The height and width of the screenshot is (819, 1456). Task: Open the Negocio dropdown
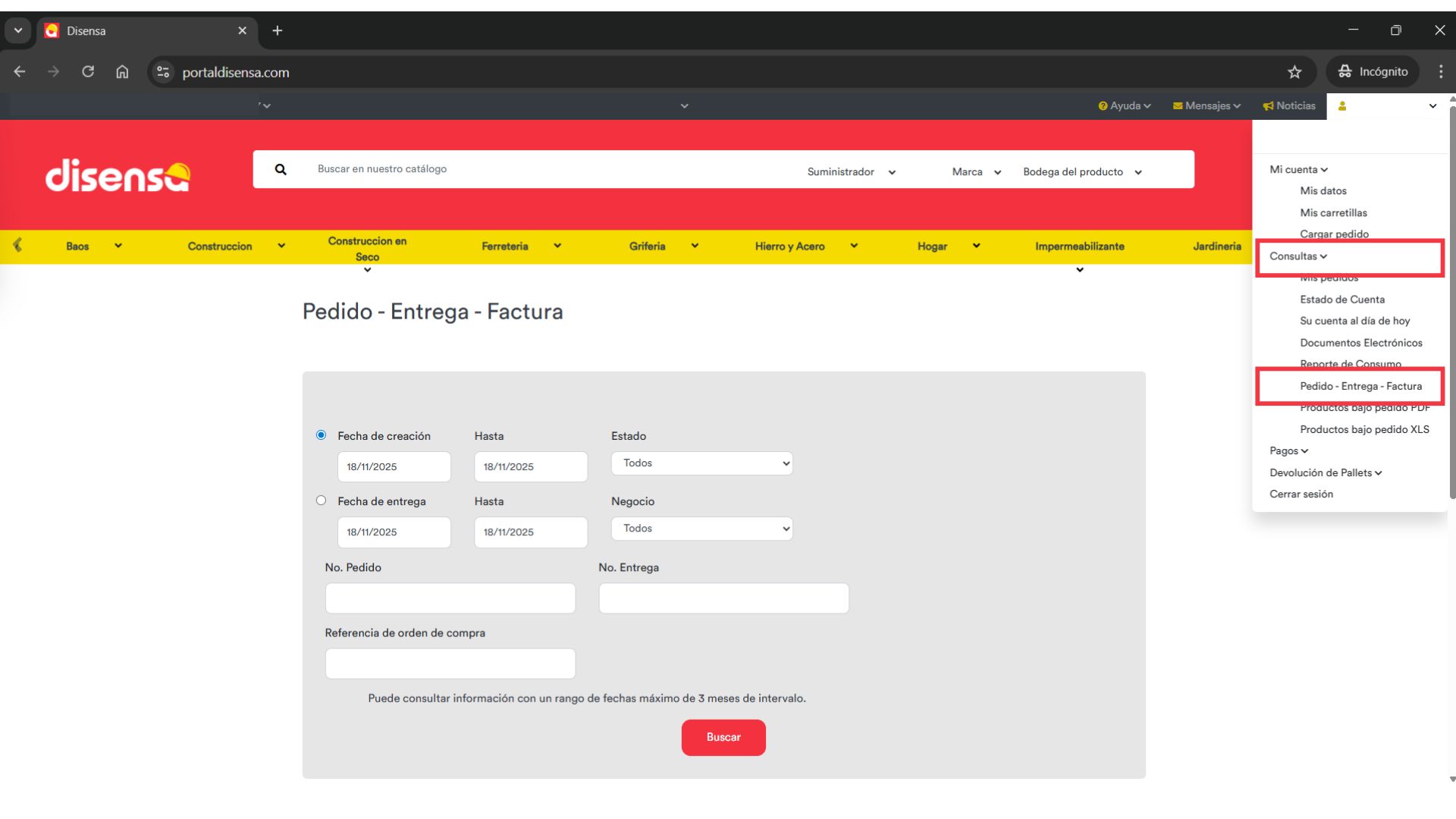tap(701, 529)
